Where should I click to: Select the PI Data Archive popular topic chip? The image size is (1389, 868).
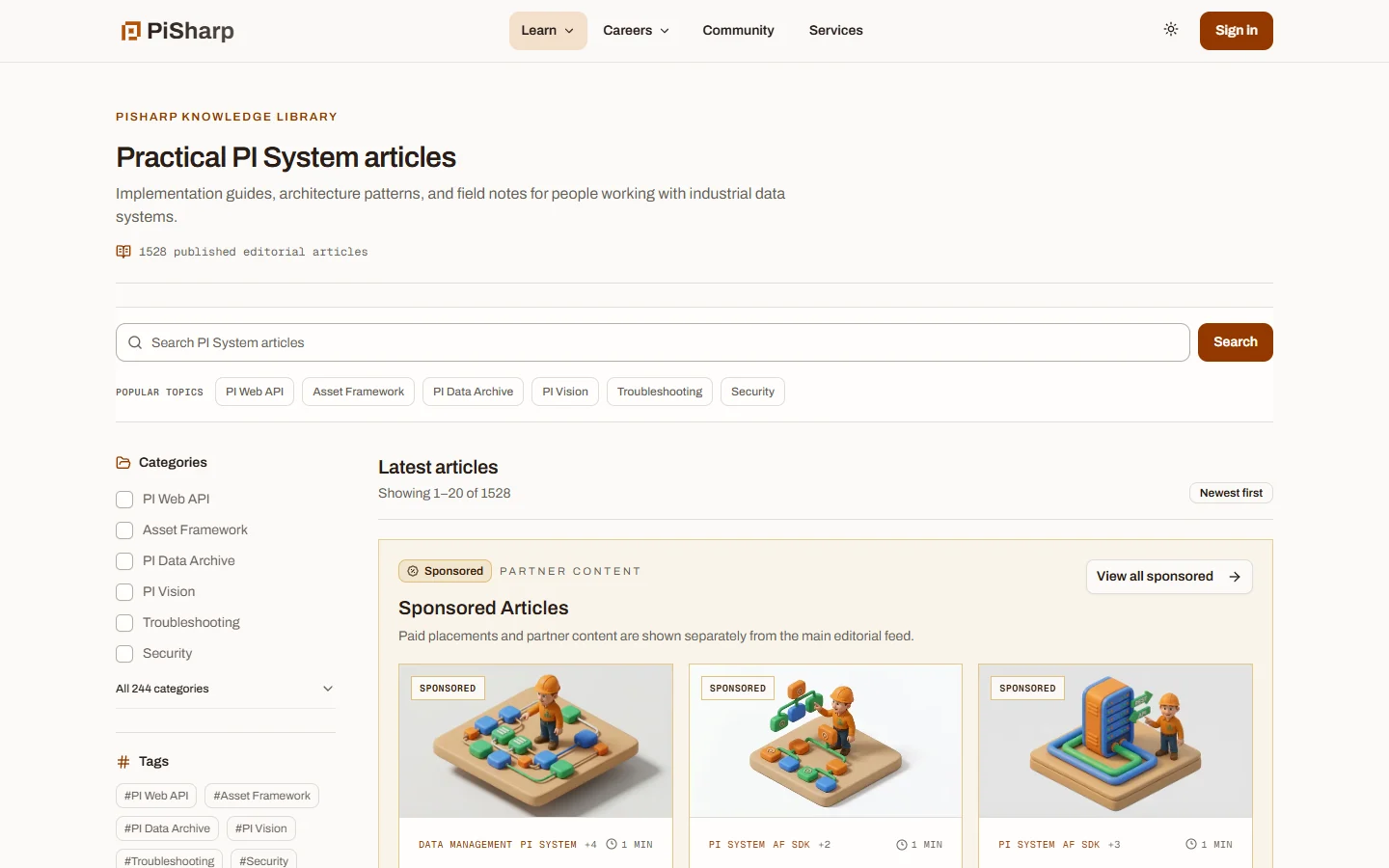473,392
